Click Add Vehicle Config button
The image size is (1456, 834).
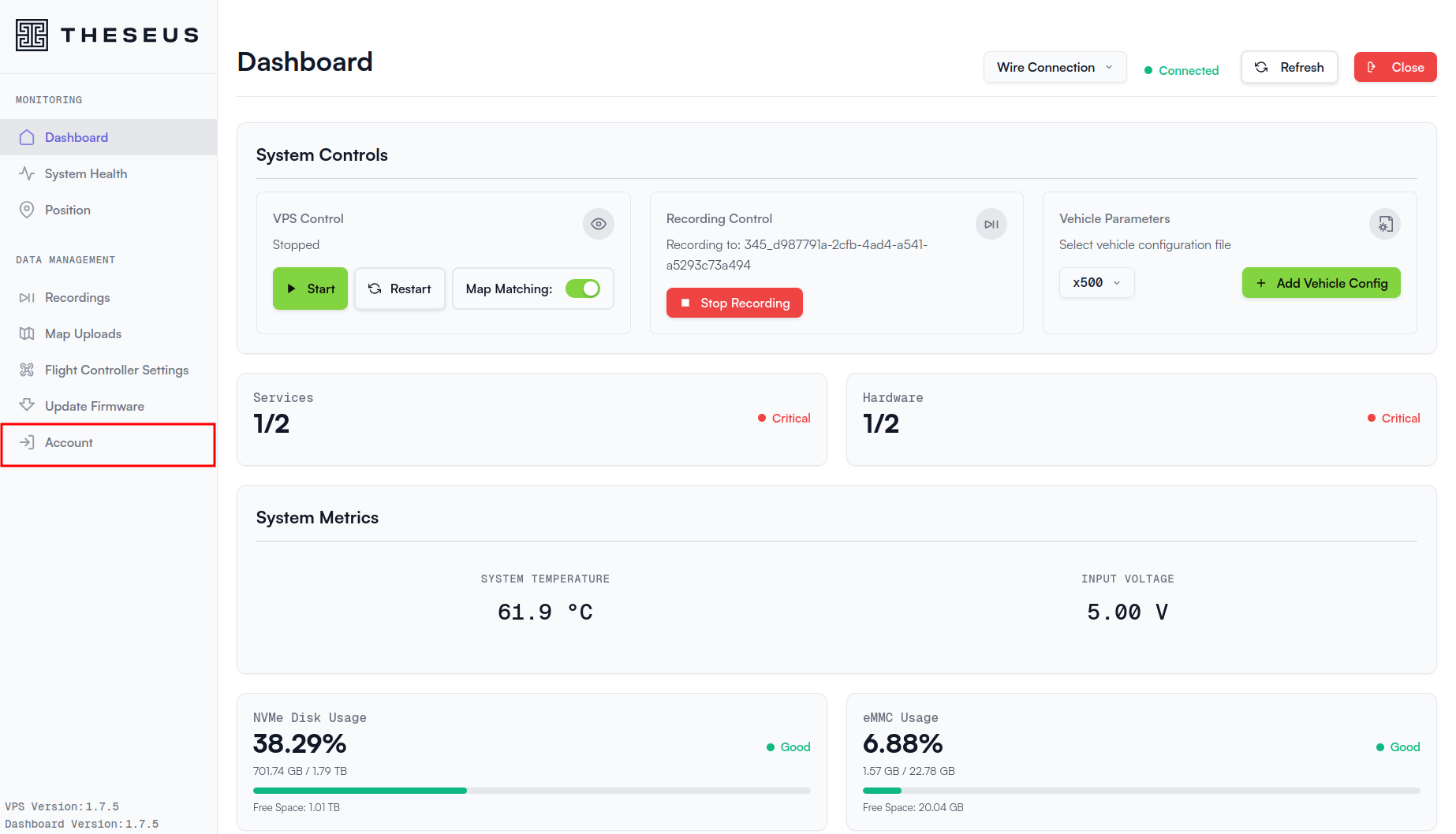[1320, 283]
